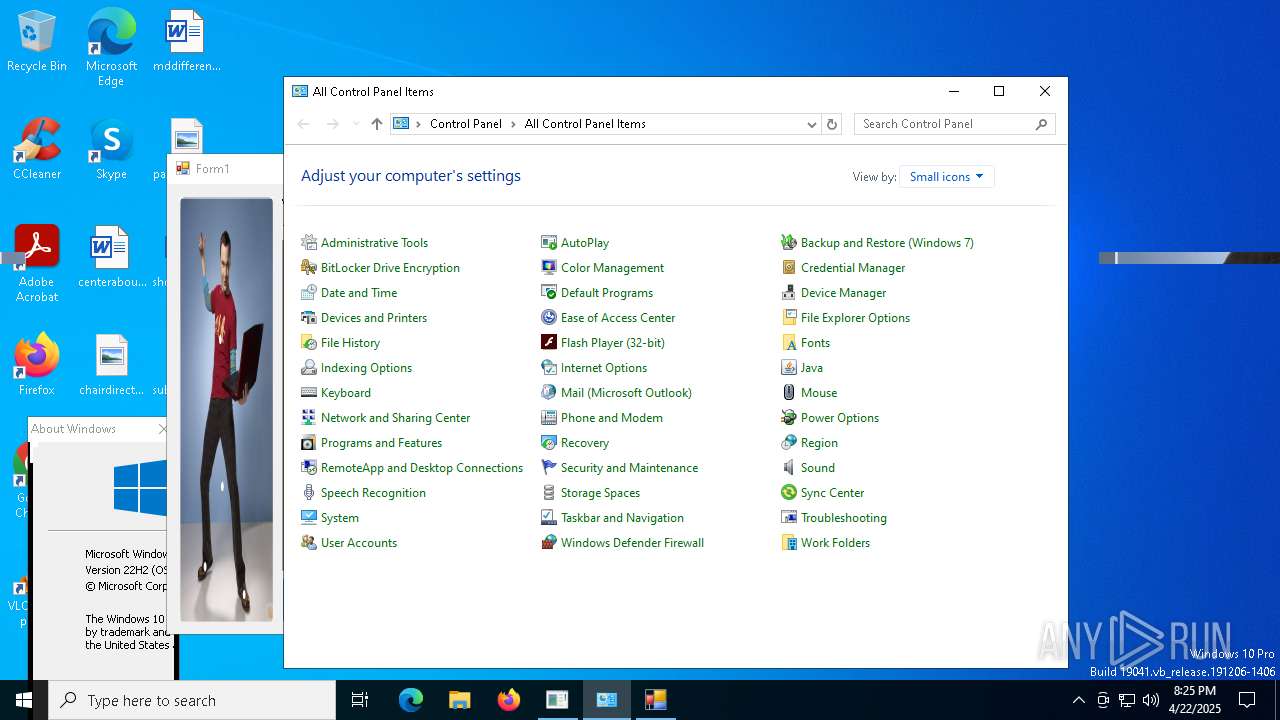1280x720 pixels.
Task: Click the Form1 window title bar
Action: 226,169
